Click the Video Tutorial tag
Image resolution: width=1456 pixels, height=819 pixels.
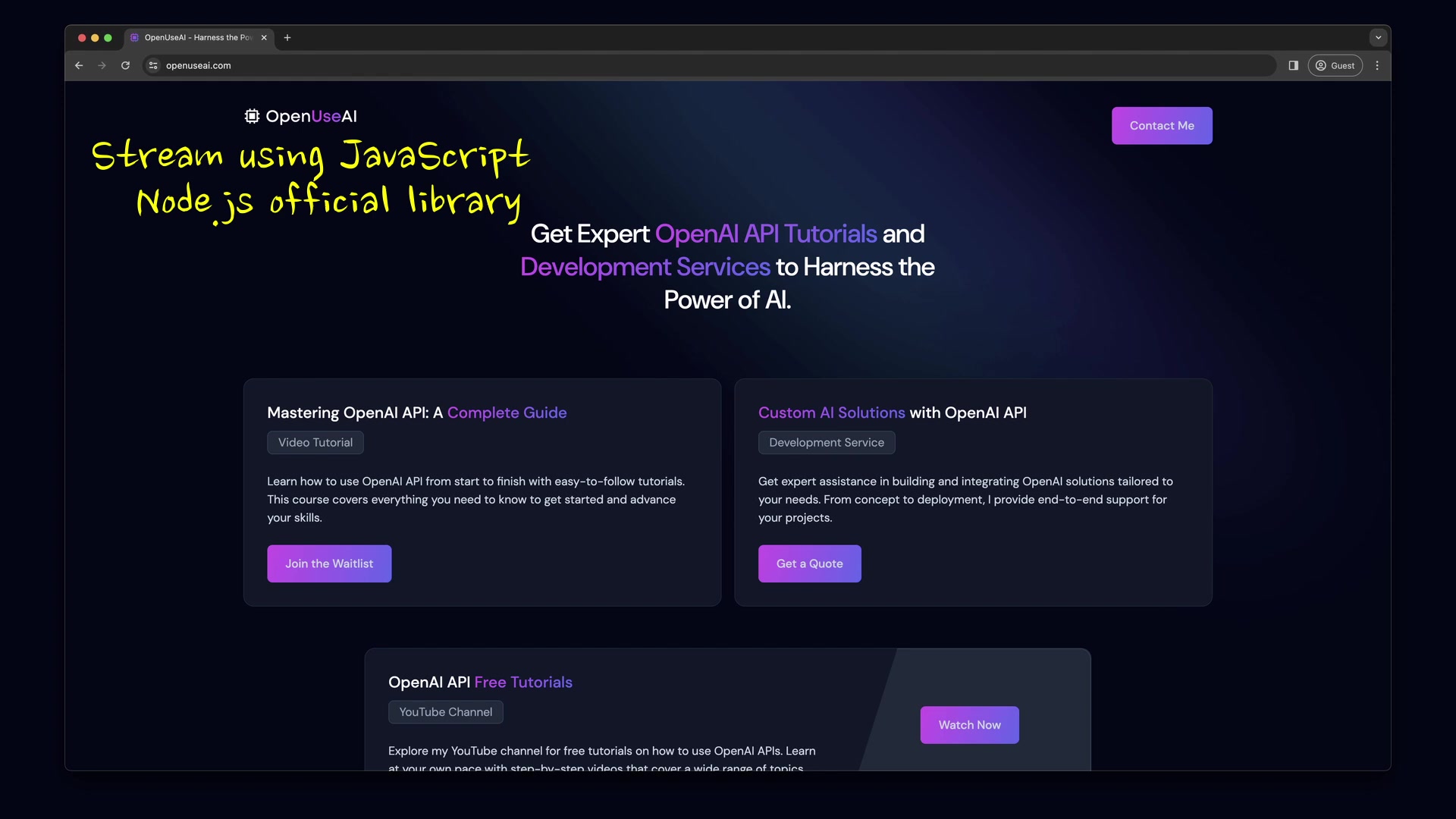(x=315, y=442)
